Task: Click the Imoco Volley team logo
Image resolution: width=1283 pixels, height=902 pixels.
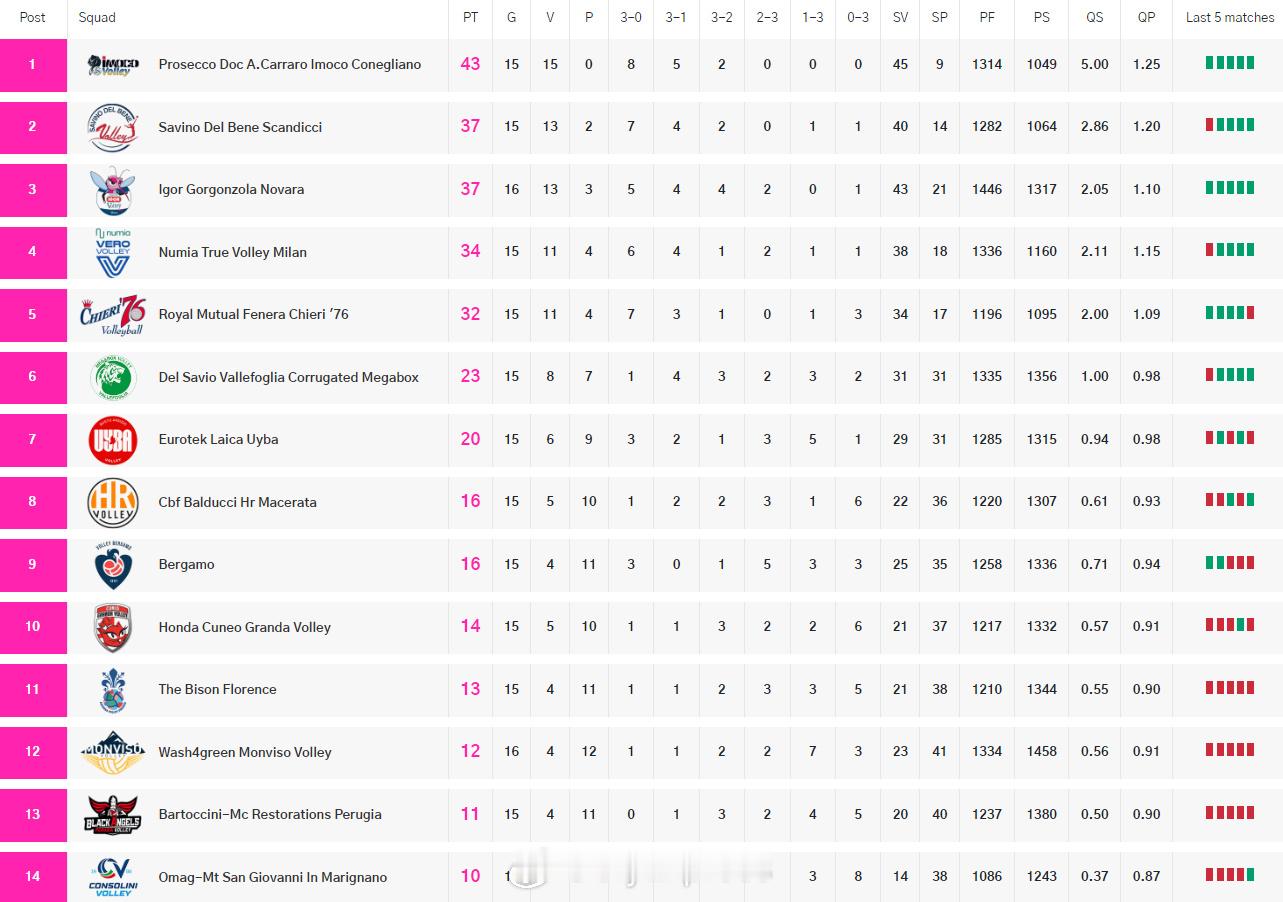Action: tap(113, 65)
